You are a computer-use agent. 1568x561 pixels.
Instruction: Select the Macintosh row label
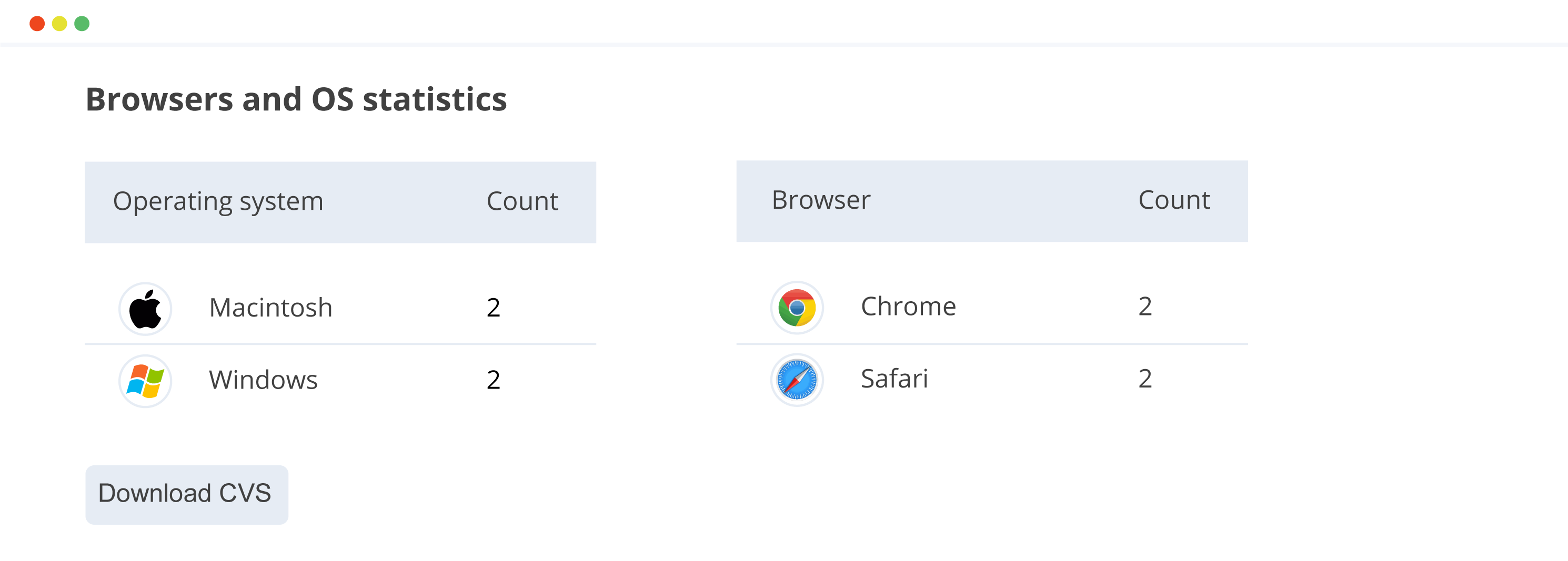point(271,307)
